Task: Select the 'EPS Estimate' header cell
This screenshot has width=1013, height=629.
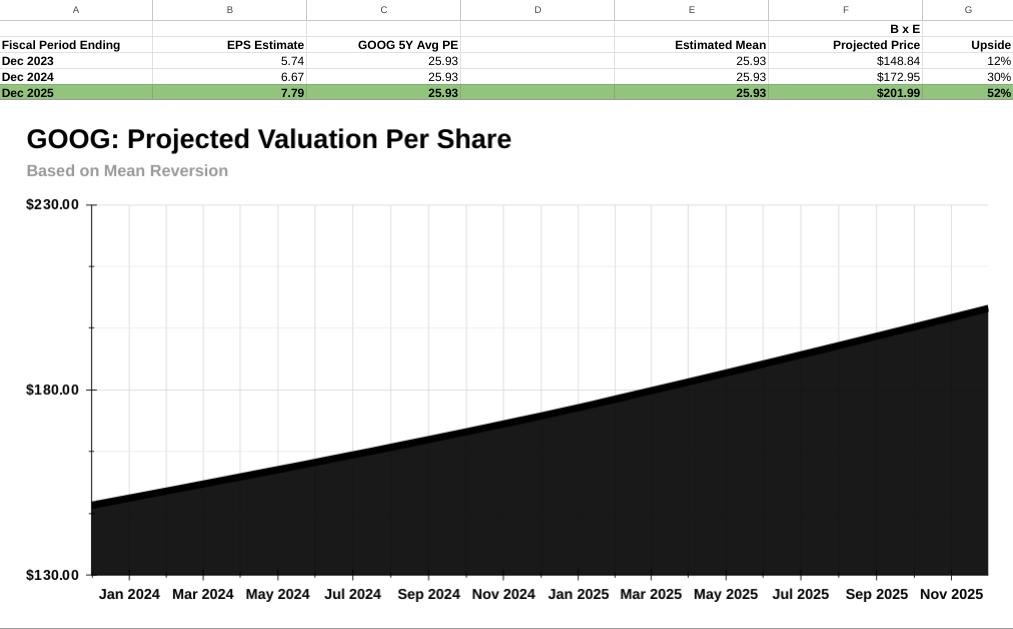Action: click(x=264, y=45)
